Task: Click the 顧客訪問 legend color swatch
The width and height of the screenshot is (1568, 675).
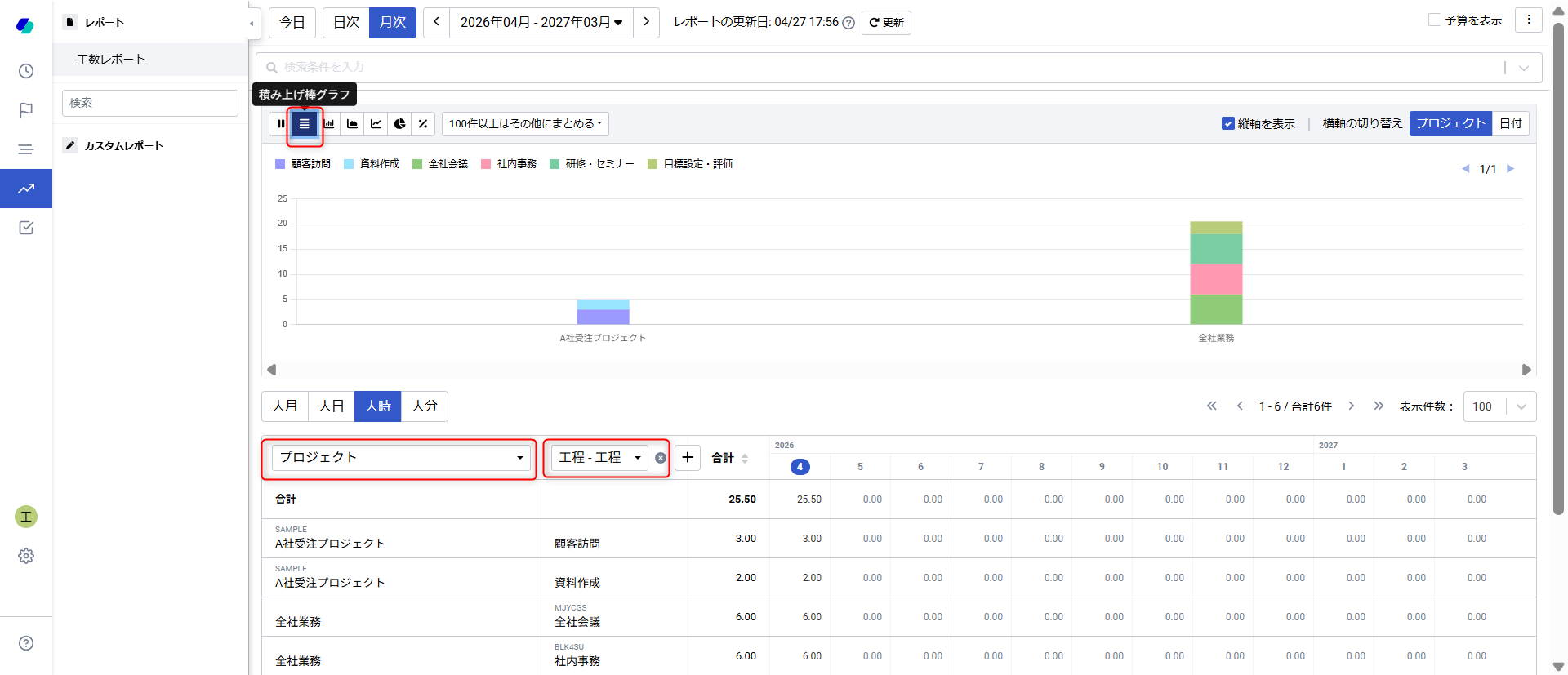Action: [x=280, y=164]
